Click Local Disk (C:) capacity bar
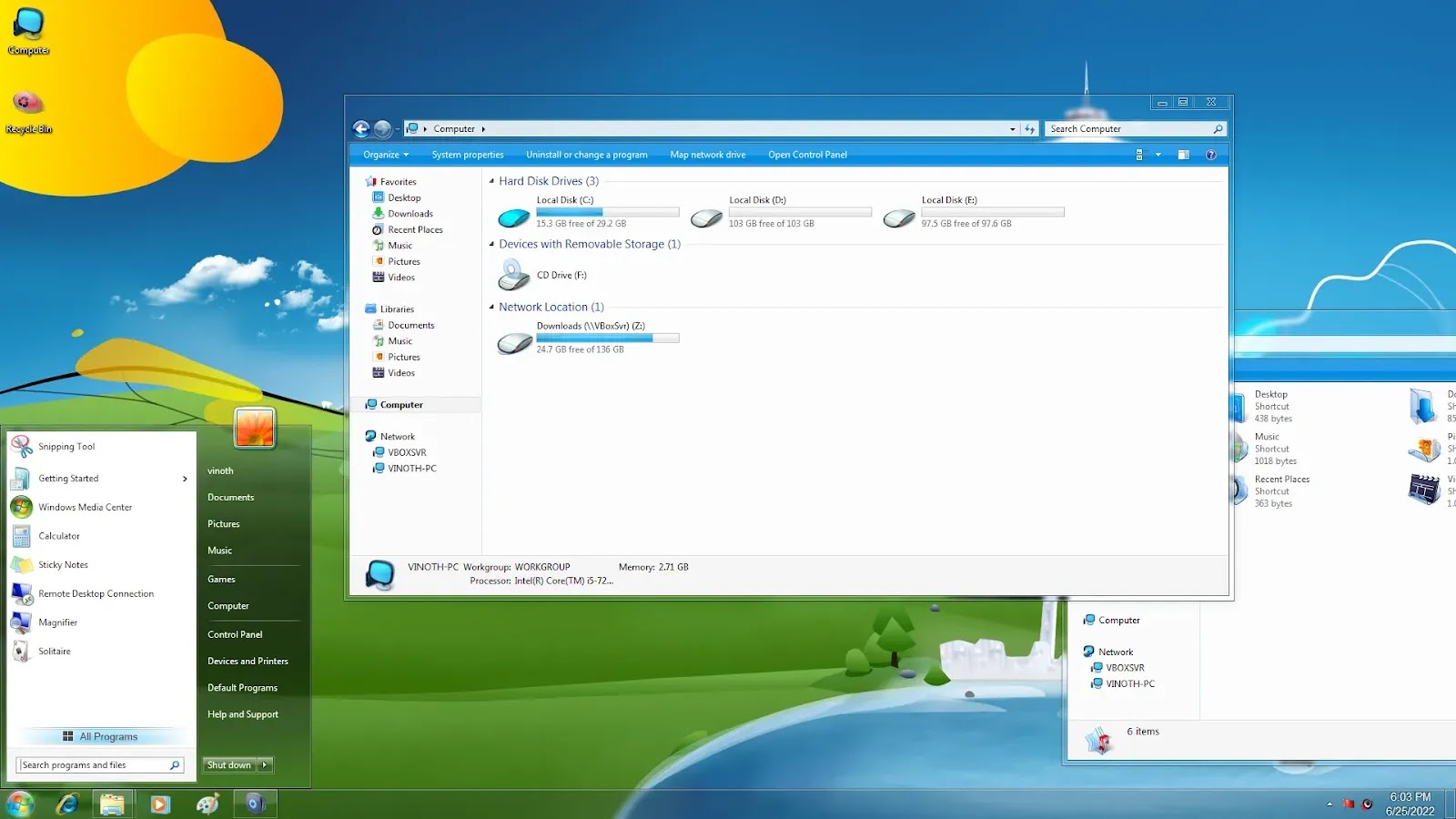Screen dimensions: 1456x819 coord(608,212)
